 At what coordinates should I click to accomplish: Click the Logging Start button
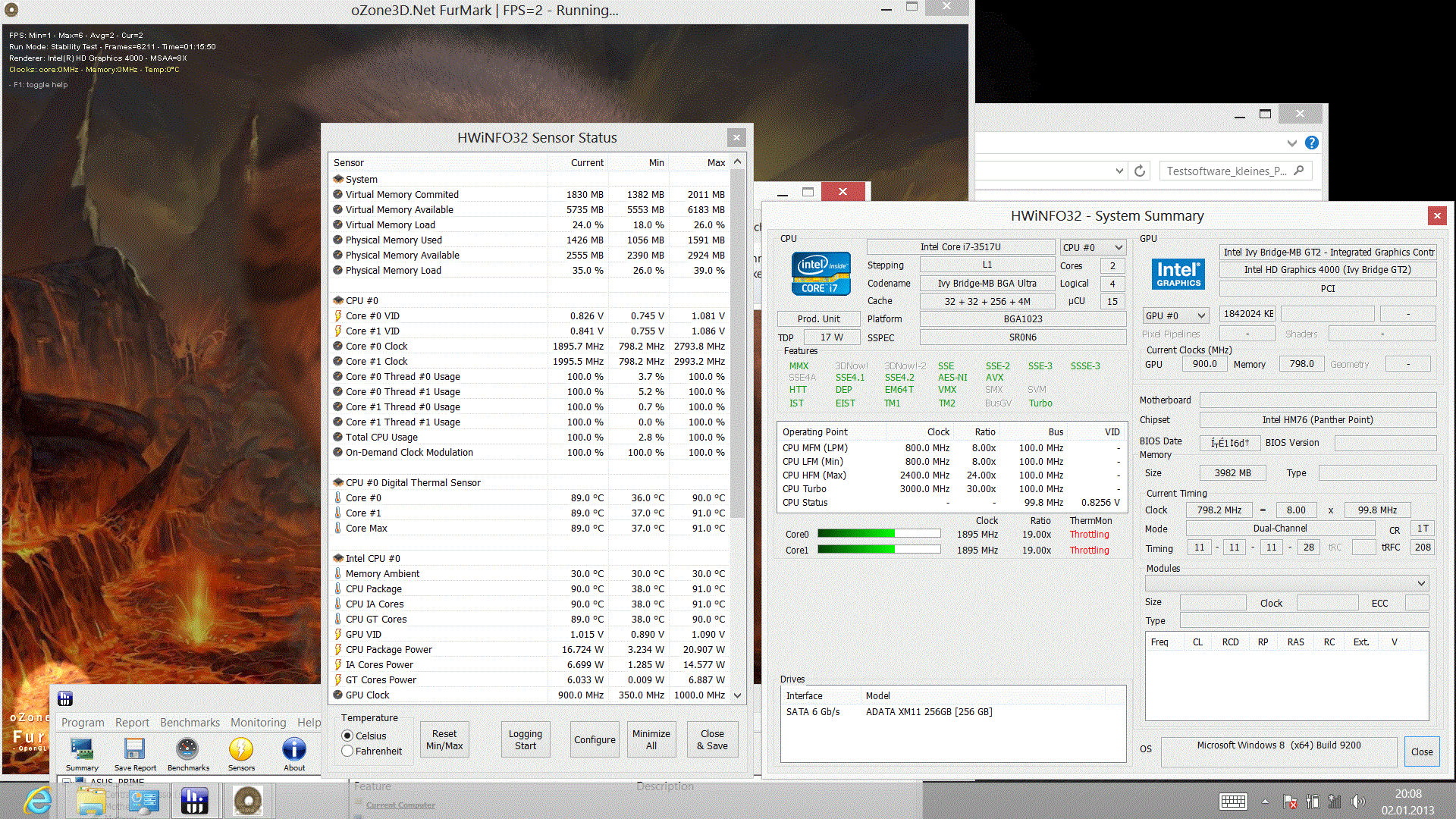(x=525, y=739)
